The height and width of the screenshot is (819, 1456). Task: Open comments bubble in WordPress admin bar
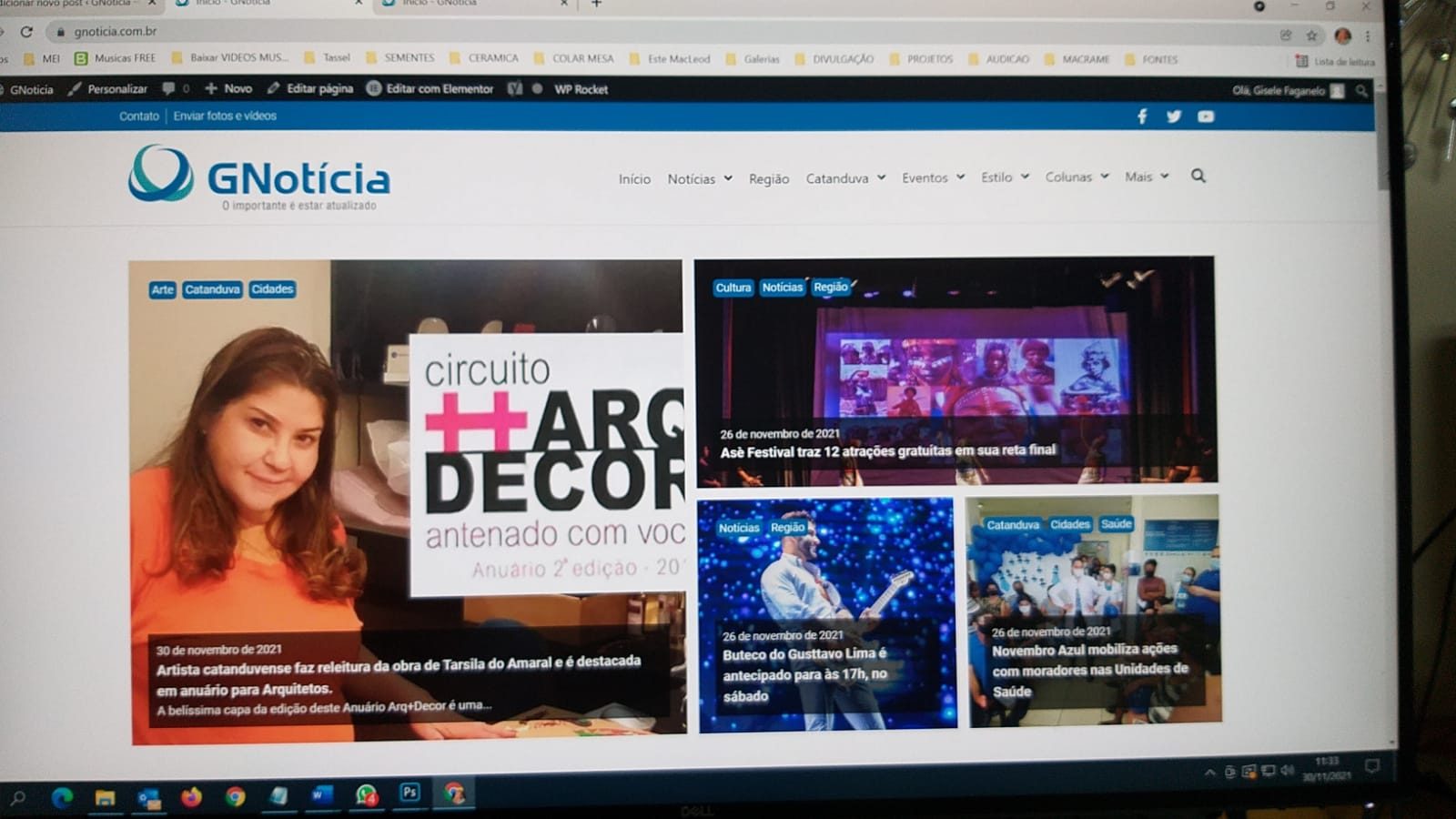[x=176, y=88]
